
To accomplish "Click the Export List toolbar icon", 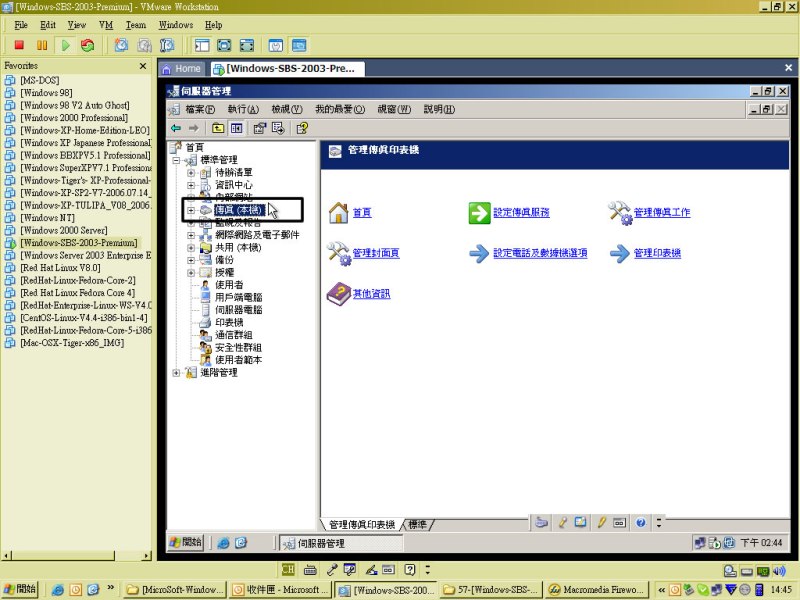I will coord(278,128).
